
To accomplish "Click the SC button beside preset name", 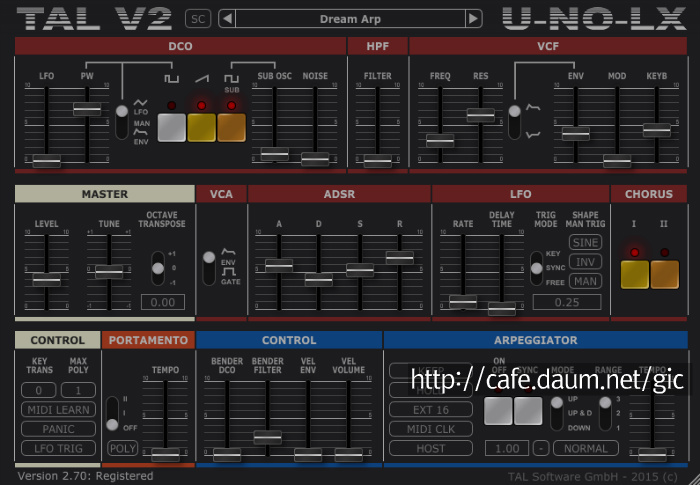I will tap(198, 19).
